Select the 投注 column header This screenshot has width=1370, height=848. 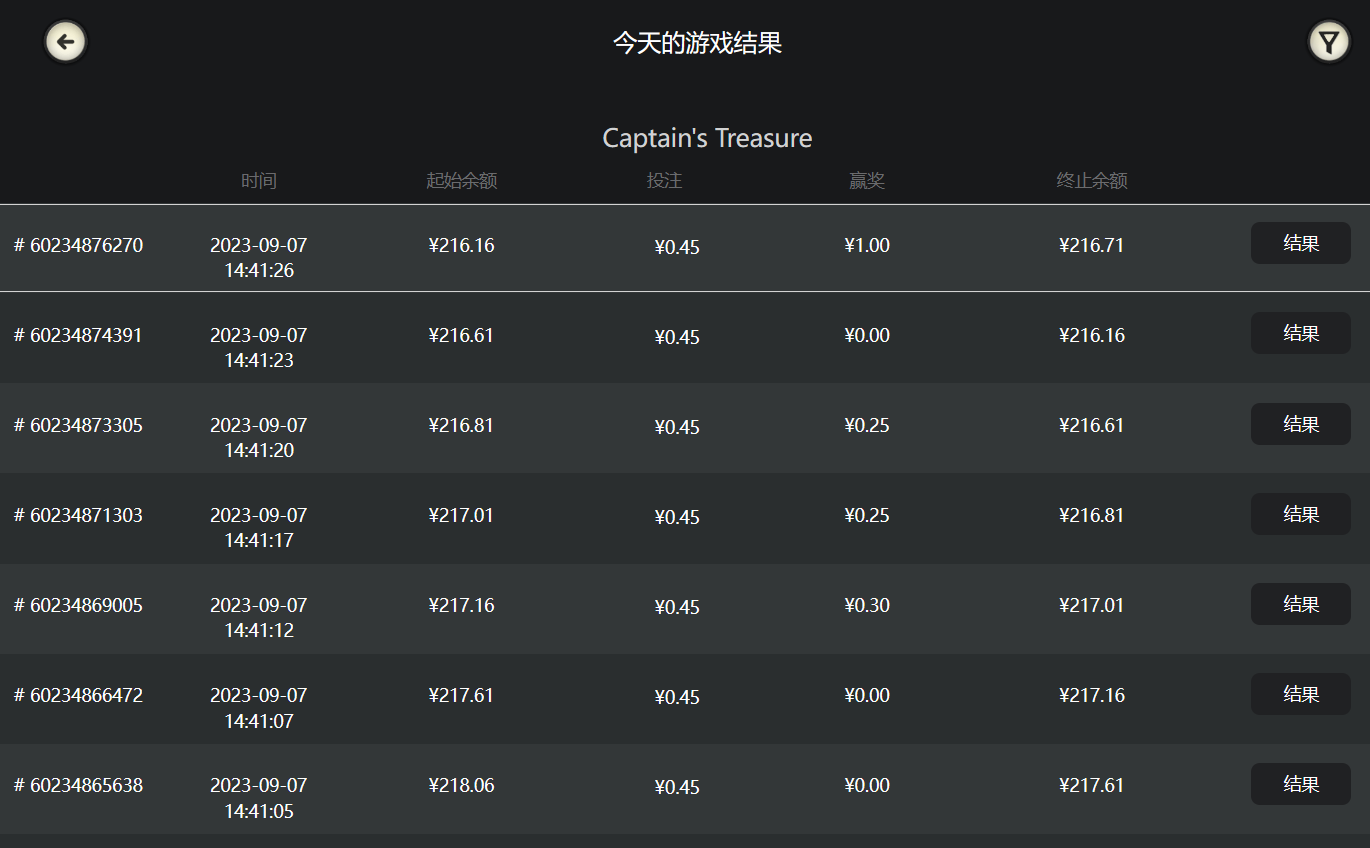664,181
